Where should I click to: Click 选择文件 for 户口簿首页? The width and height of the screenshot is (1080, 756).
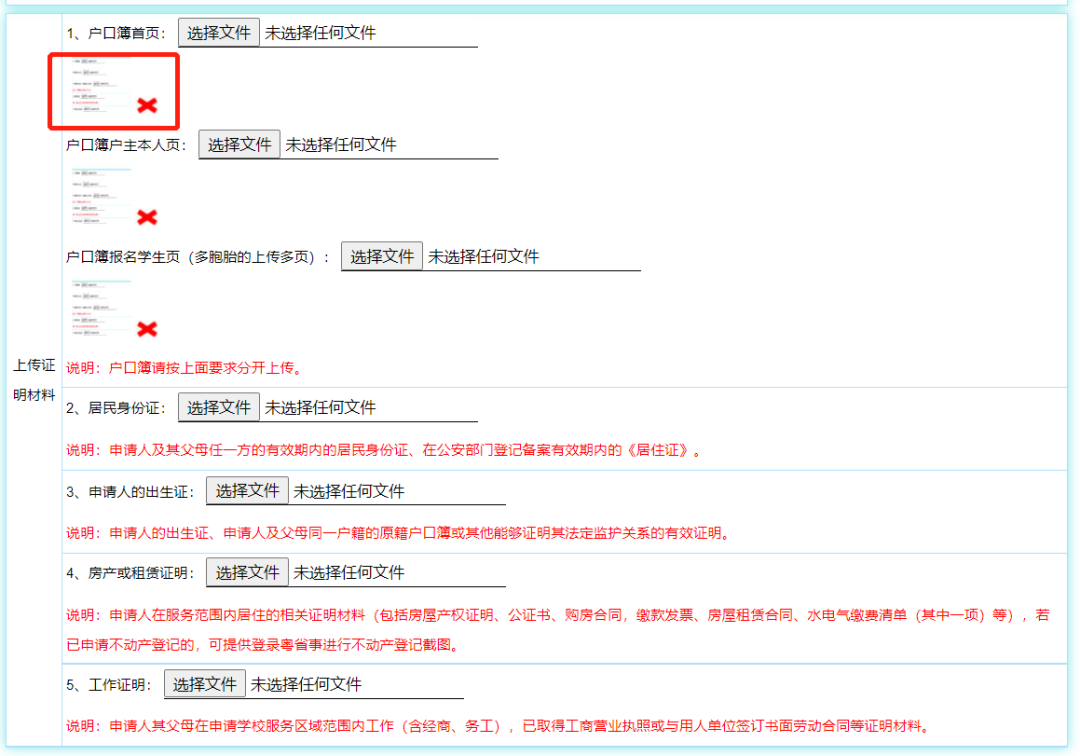pos(219,30)
